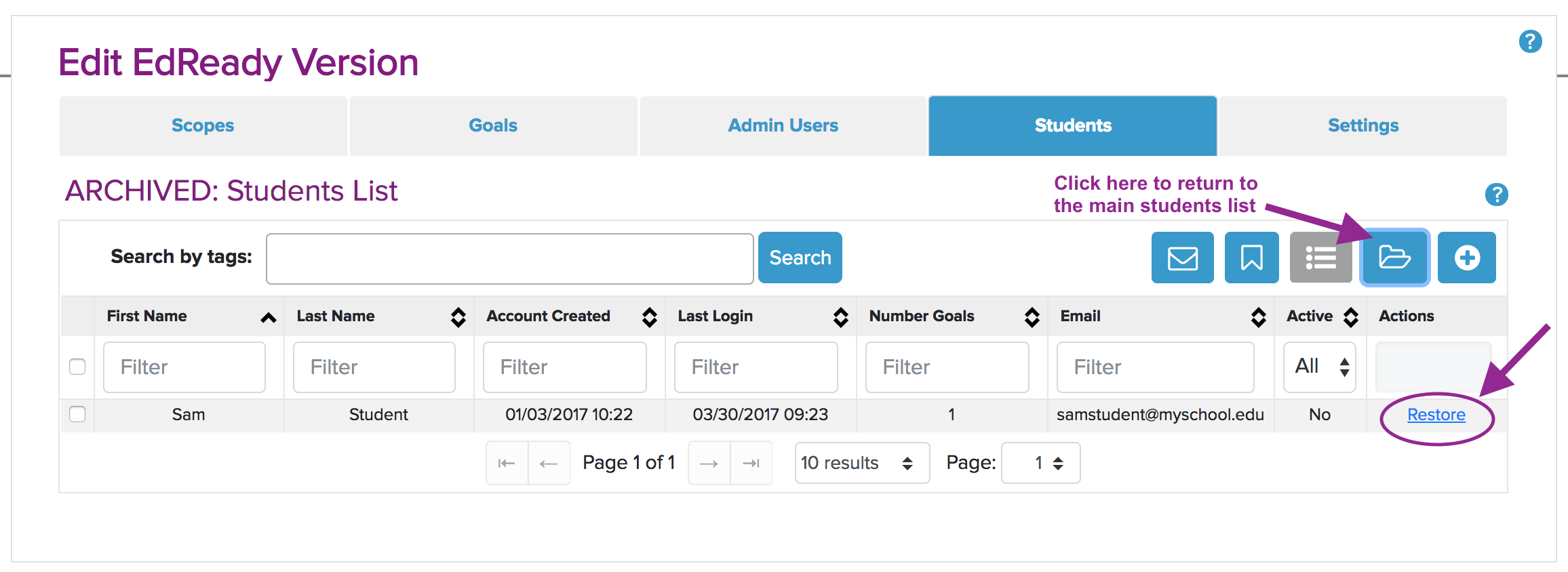Sort by First Name column arrow
Image resolution: width=1568 pixels, height=572 pixels.
point(269,317)
